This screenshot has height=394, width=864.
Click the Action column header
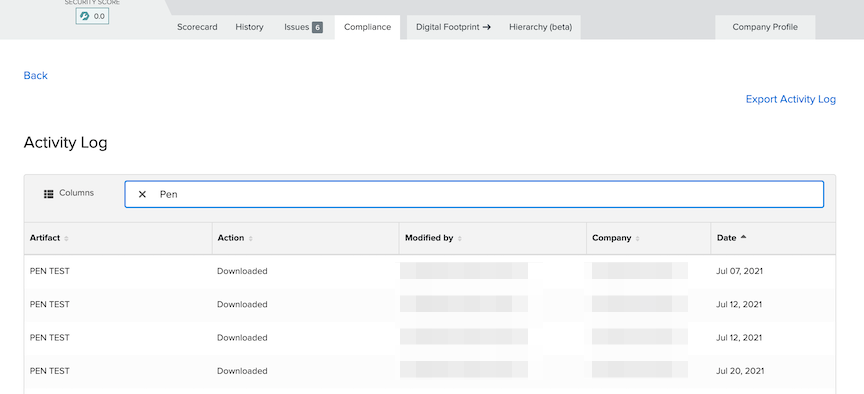coord(306,238)
